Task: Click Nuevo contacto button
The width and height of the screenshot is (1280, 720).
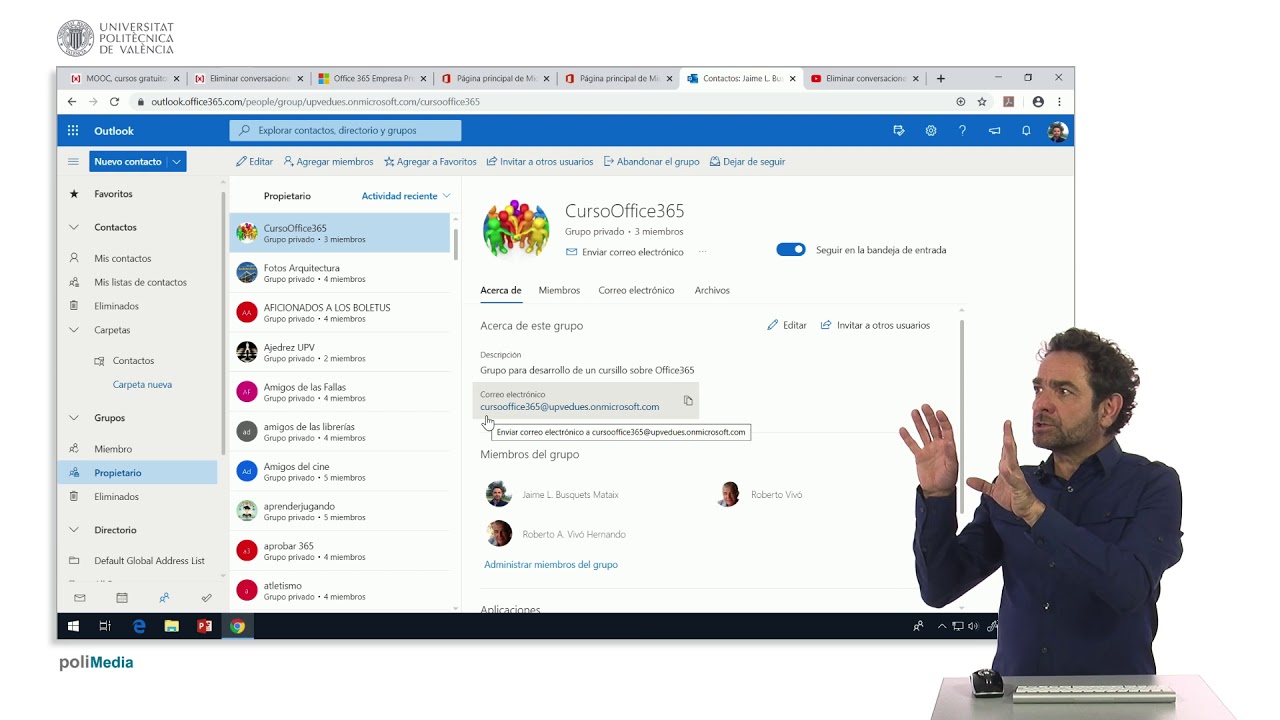Action: [128, 161]
